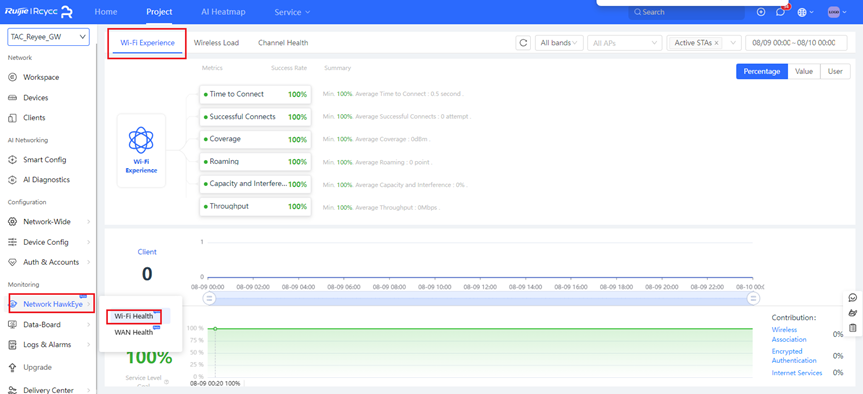
Task: Click the Time to Connect metric
Action: tap(255, 94)
